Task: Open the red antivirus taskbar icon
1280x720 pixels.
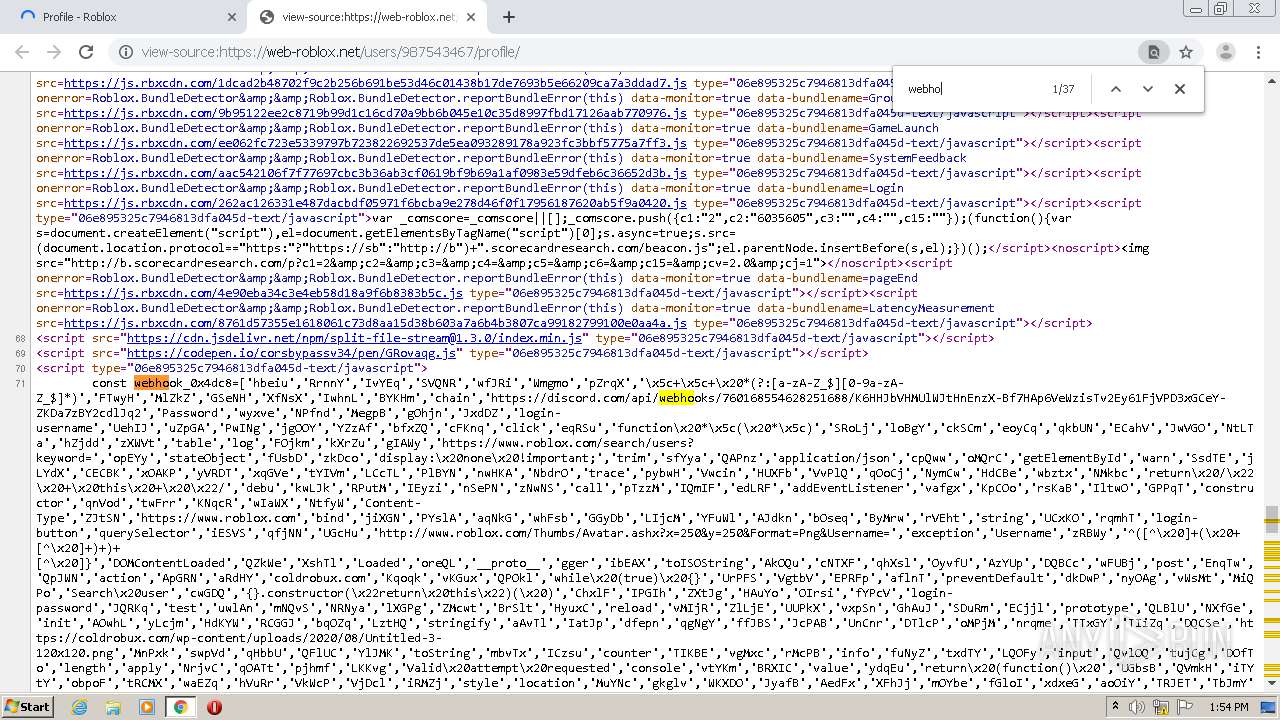Action: [x=214, y=707]
